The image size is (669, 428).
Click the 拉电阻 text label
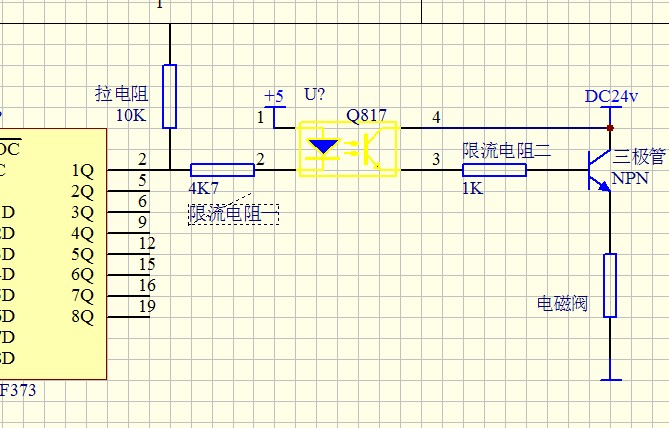click(121, 94)
